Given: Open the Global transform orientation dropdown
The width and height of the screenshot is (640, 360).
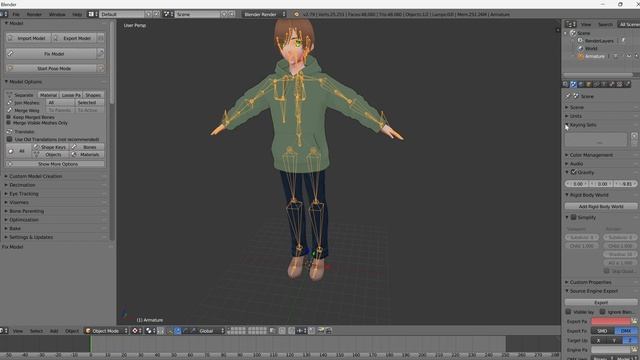Looking at the screenshot, I should (x=211, y=331).
